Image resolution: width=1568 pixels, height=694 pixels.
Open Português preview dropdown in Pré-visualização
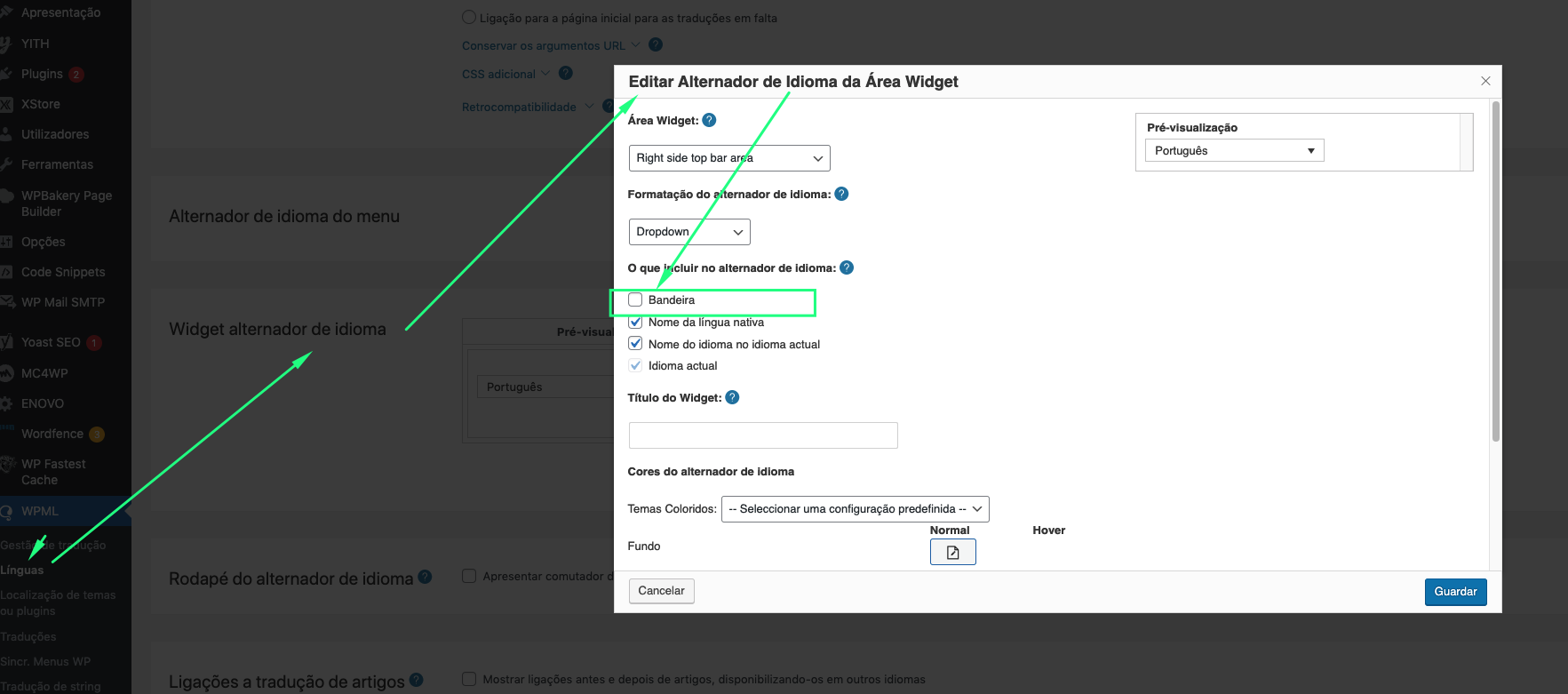(x=1234, y=151)
